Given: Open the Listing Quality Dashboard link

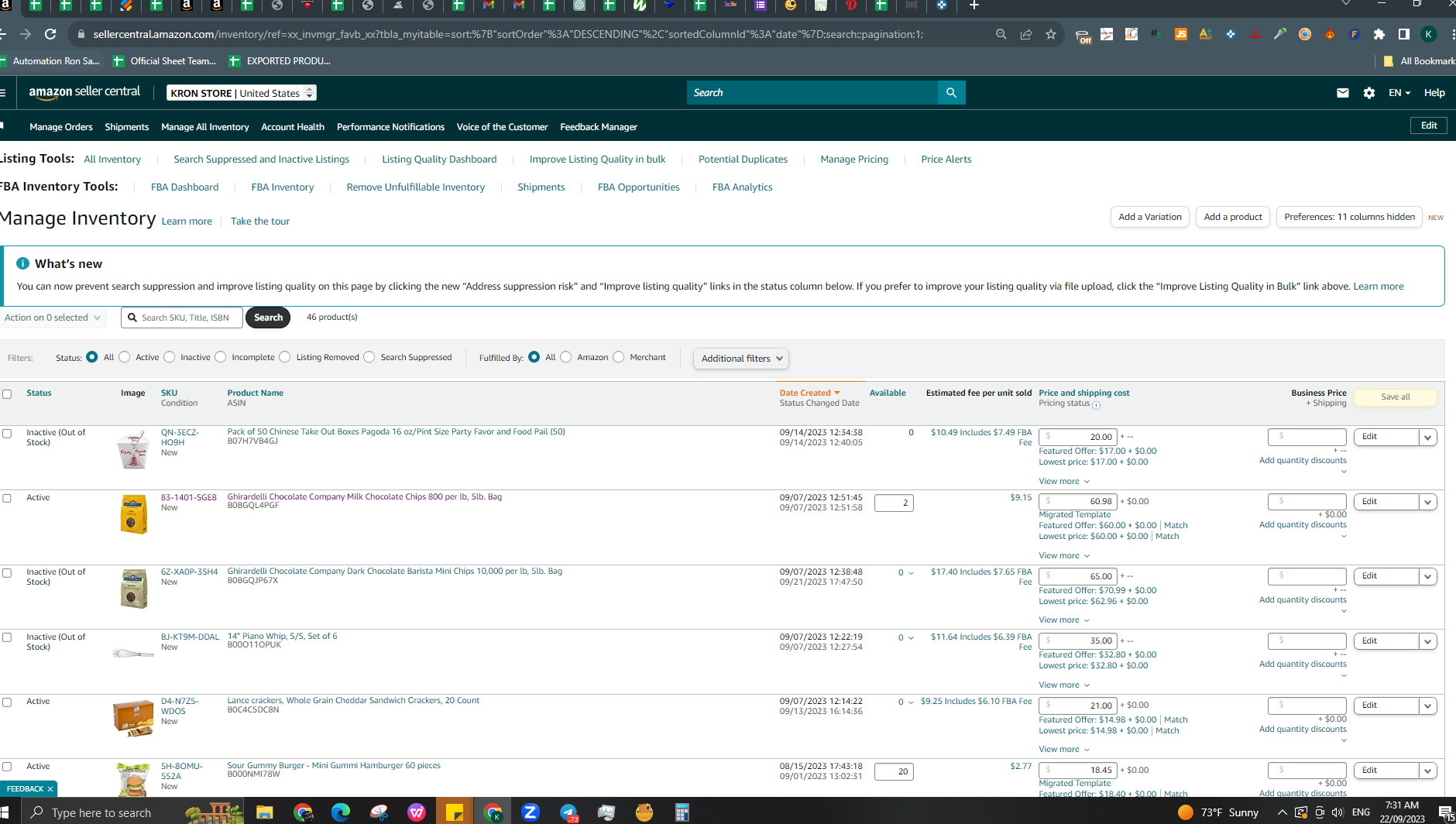Looking at the screenshot, I should click(439, 160).
